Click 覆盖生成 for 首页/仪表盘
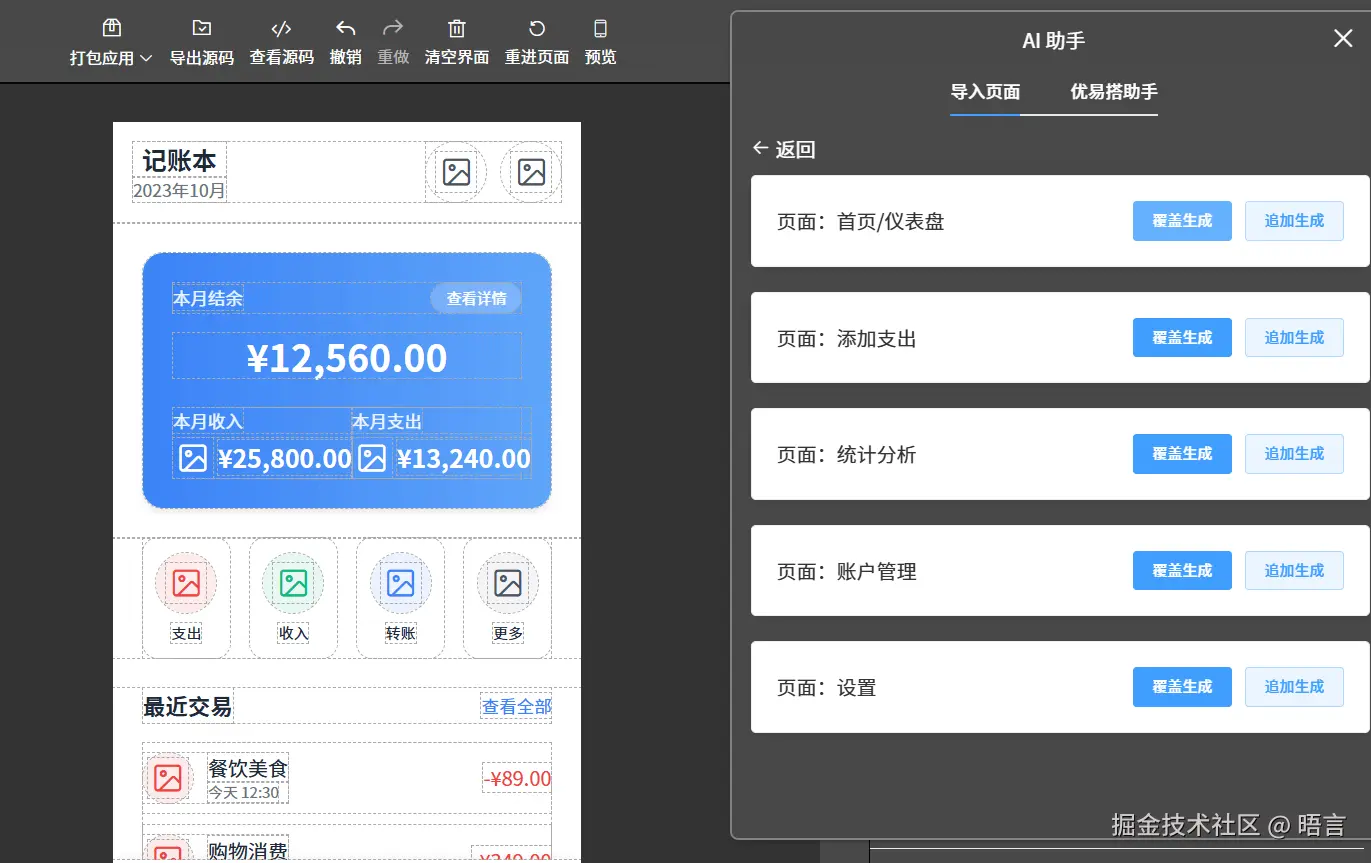The height and width of the screenshot is (863, 1371). click(1182, 221)
